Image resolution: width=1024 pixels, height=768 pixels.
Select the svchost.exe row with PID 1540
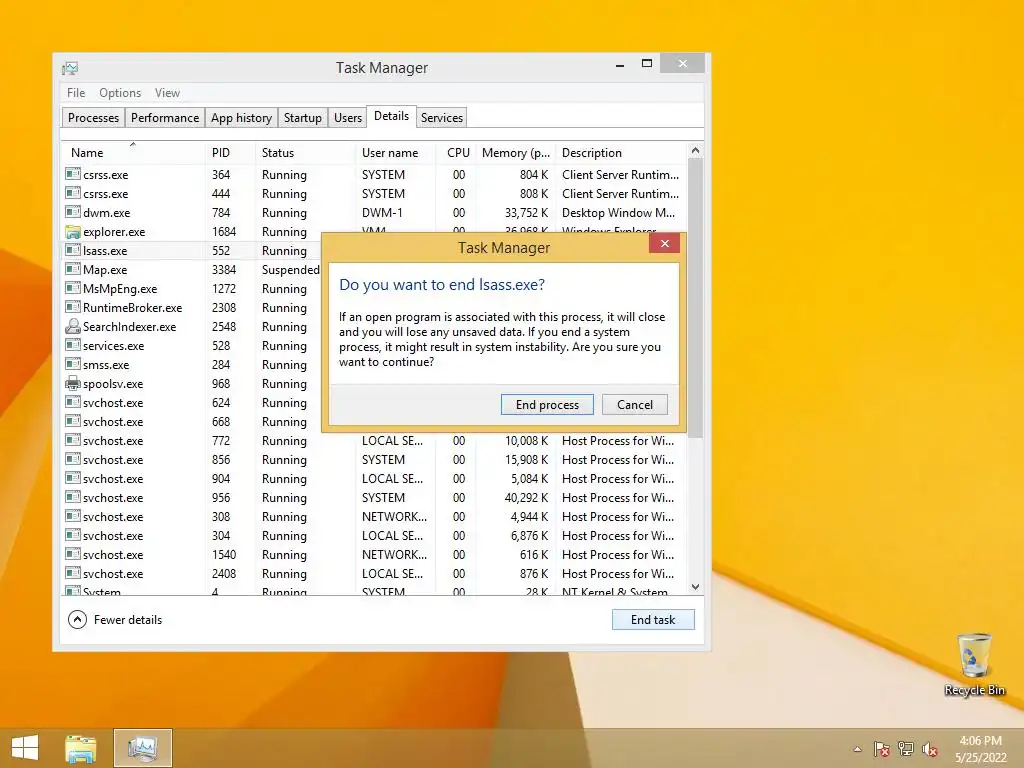click(x=374, y=554)
